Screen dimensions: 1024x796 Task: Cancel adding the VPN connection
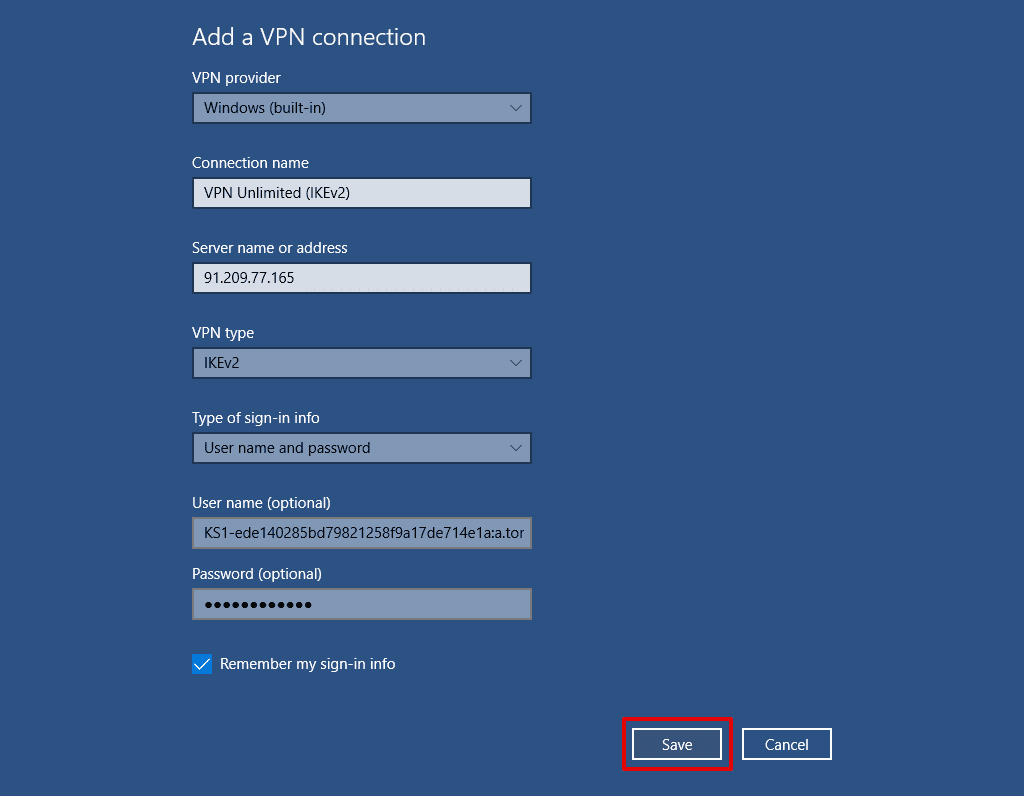coord(786,744)
